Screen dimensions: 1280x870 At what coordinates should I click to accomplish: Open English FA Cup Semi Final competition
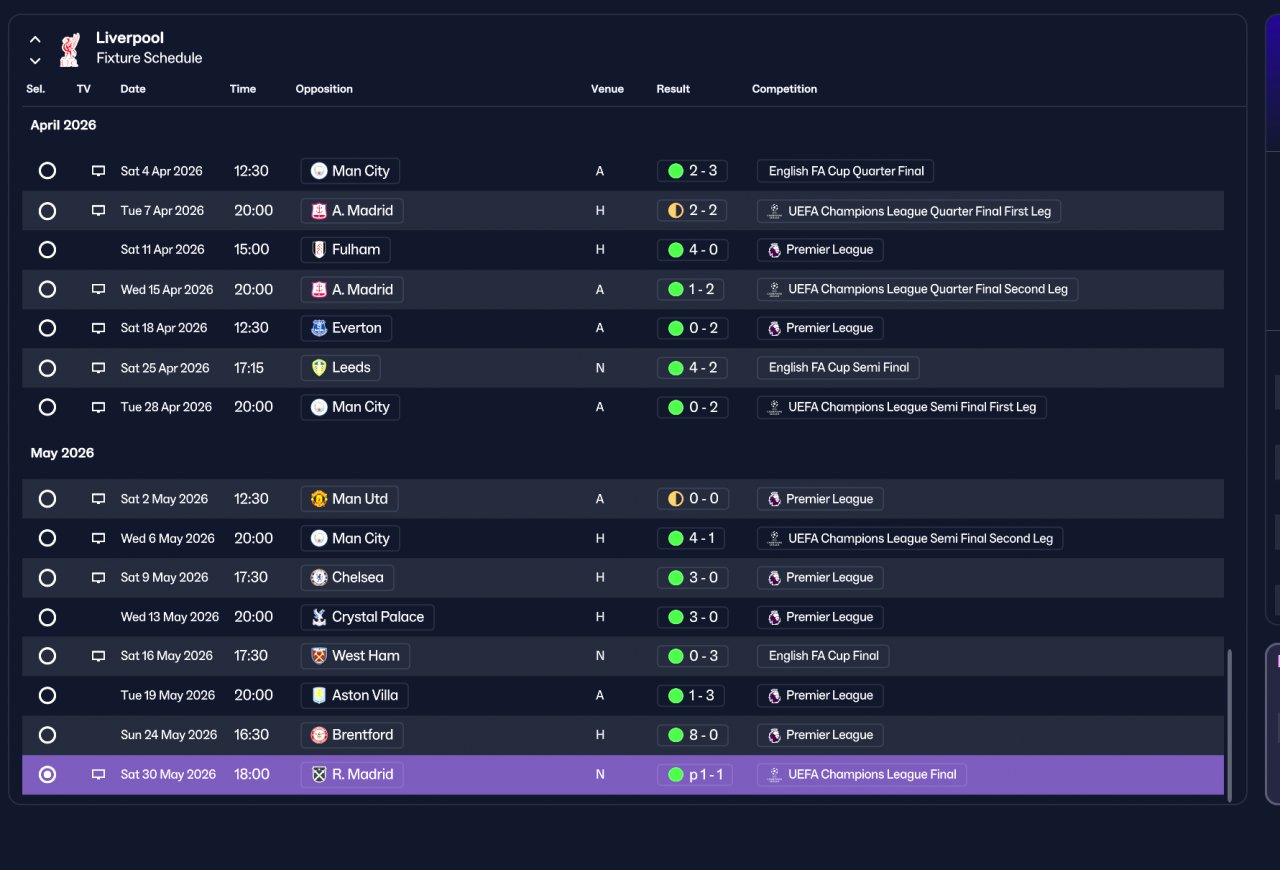pos(838,368)
